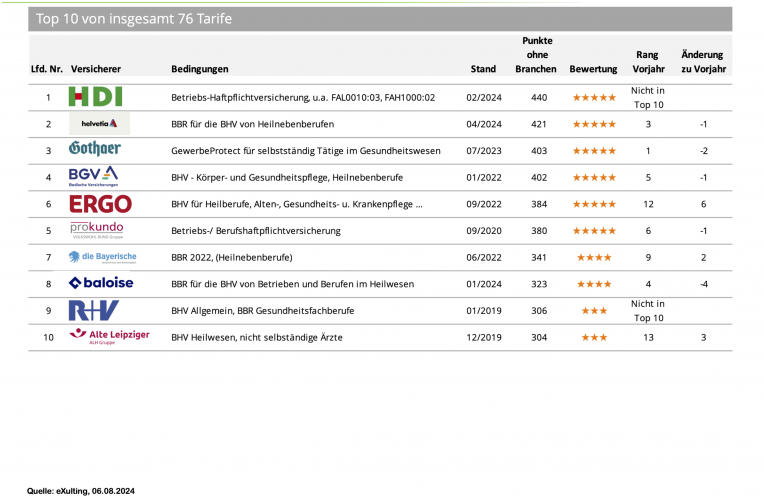Click the three-star rating for R+V
This screenshot has height=500, width=764.
[x=594, y=311]
